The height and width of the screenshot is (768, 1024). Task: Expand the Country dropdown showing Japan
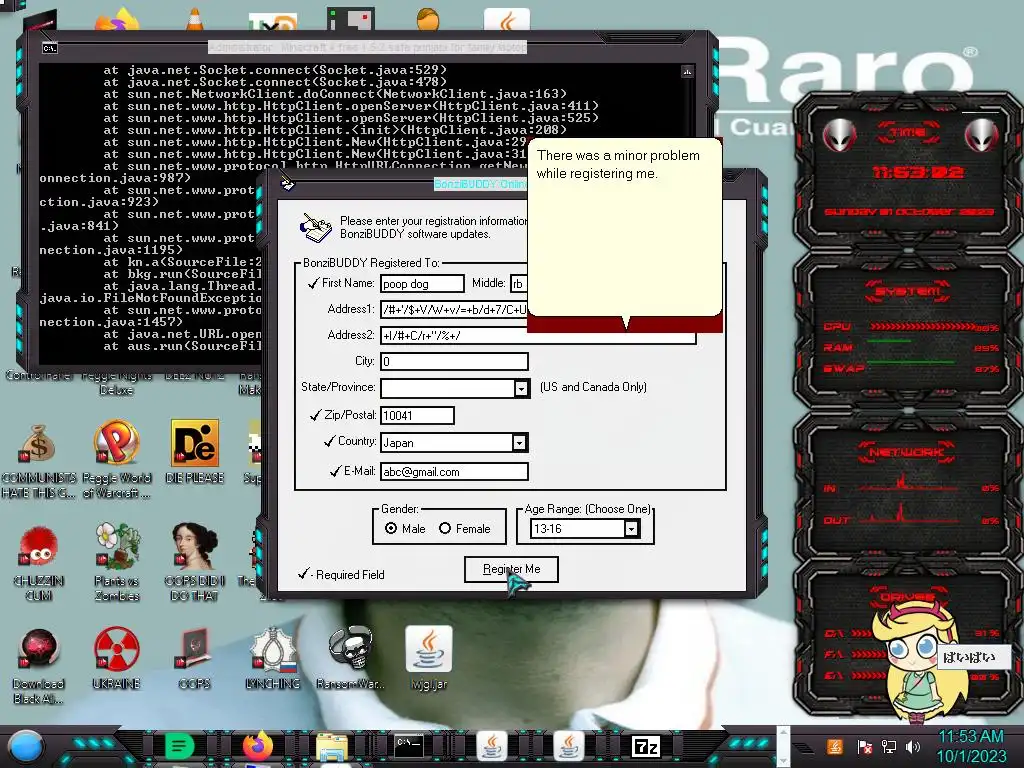pos(519,443)
